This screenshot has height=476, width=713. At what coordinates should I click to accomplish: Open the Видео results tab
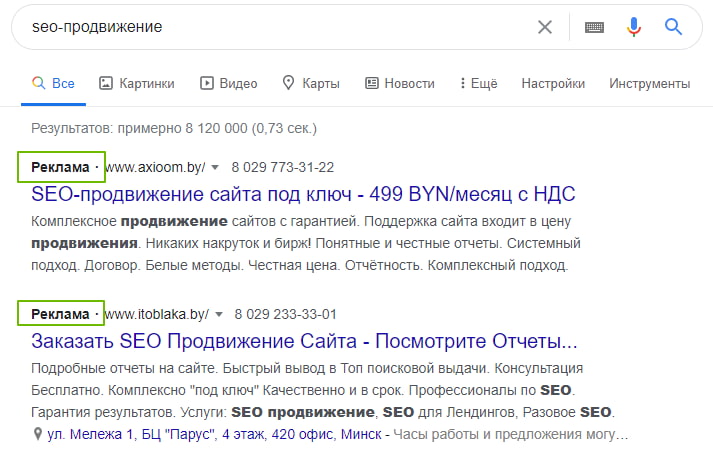(228, 83)
